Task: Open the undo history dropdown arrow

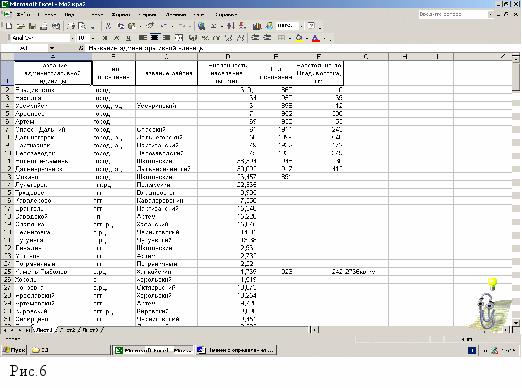Action: point(172,26)
